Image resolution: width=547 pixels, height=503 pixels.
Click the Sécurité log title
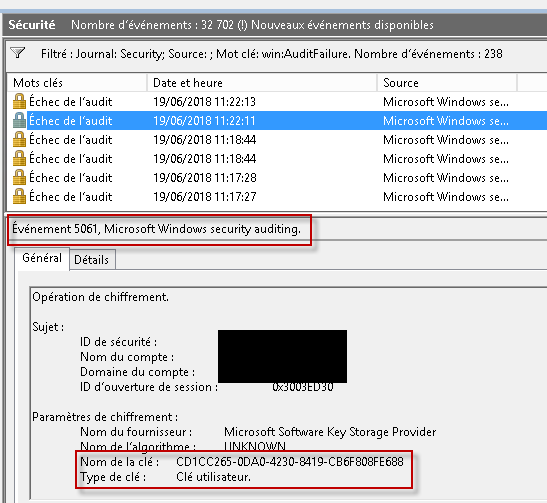coord(32,25)
